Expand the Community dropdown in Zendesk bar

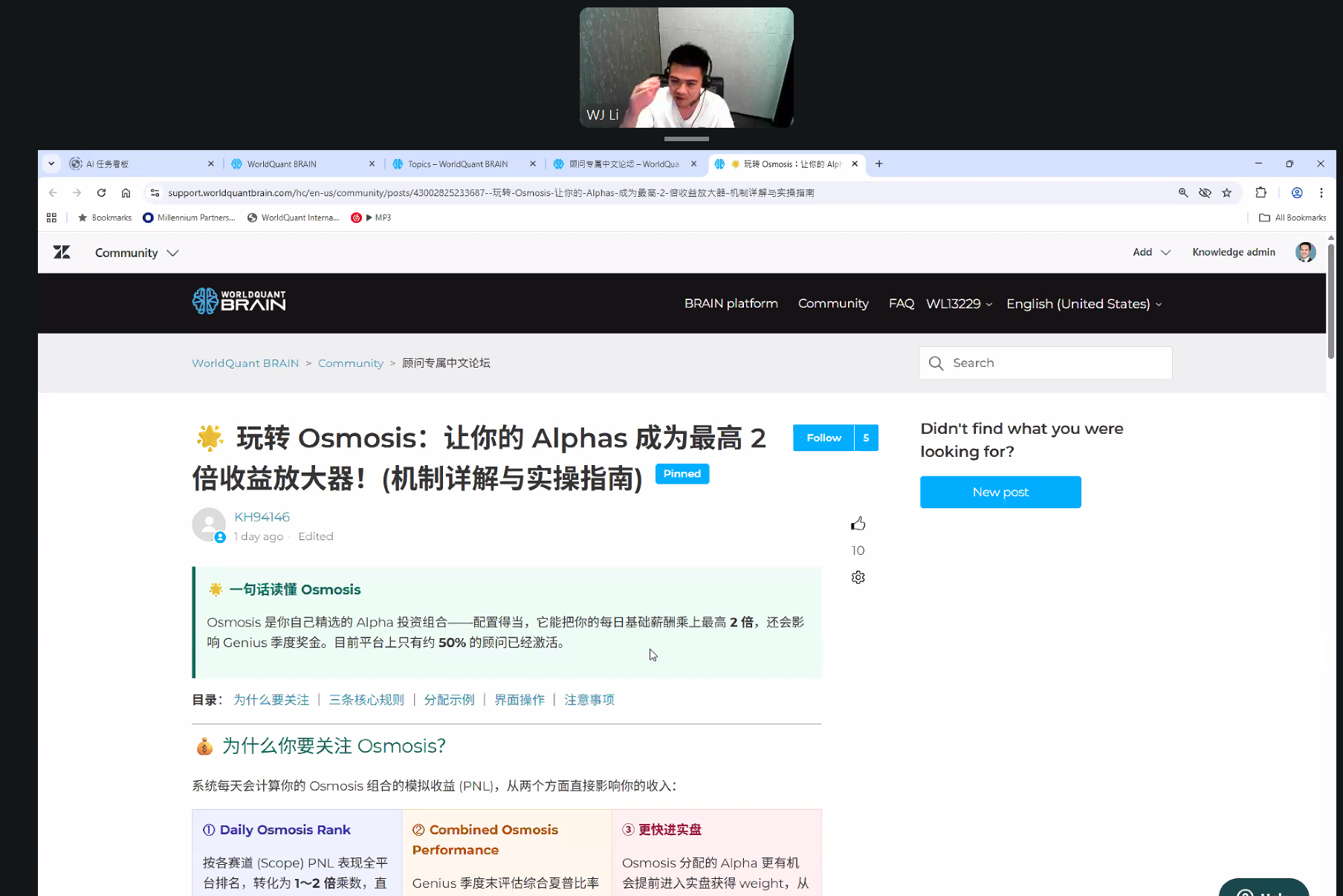point(137,253)
